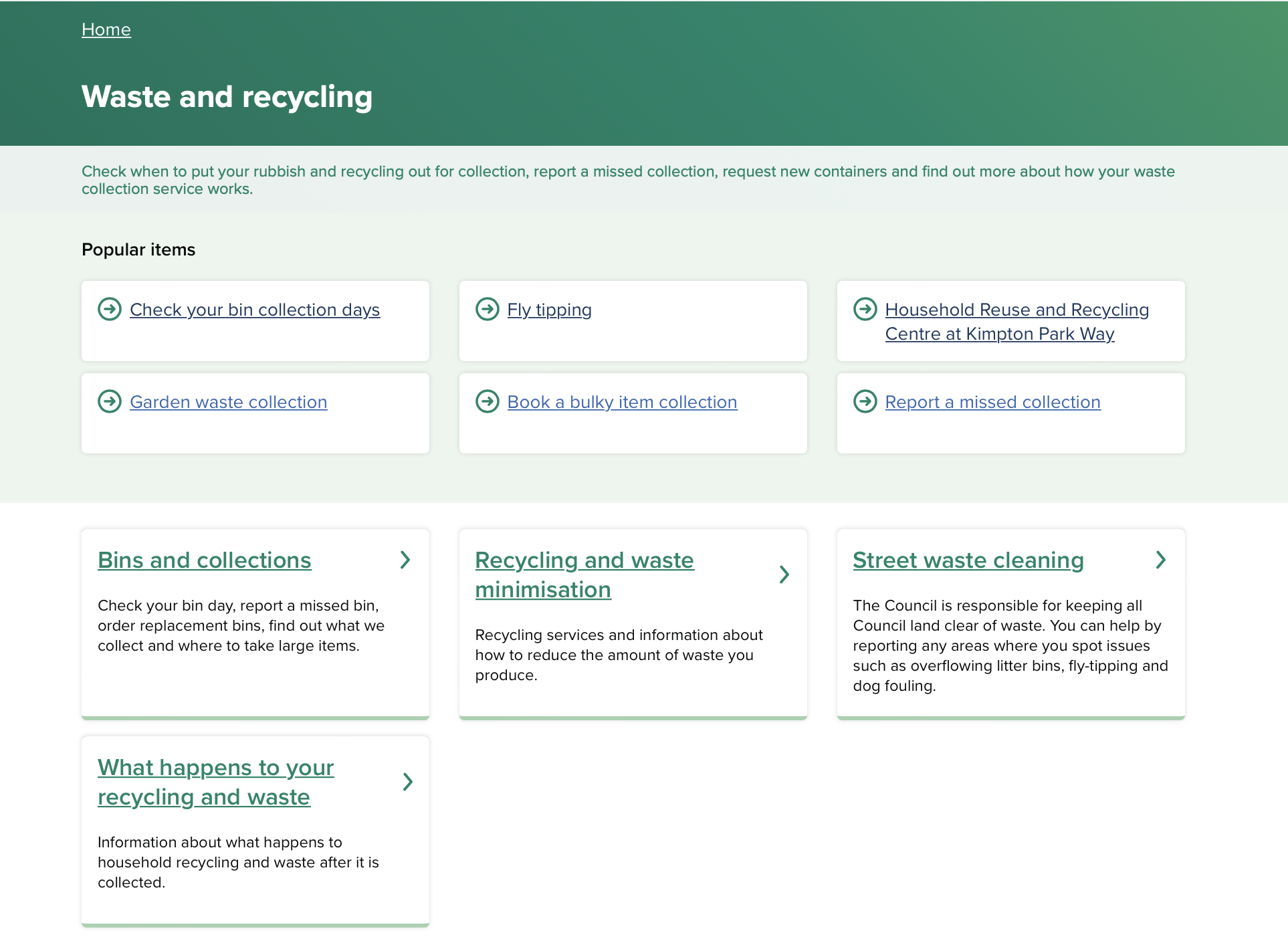Click arrow icon next to Report a missed collection

[865, 401]
